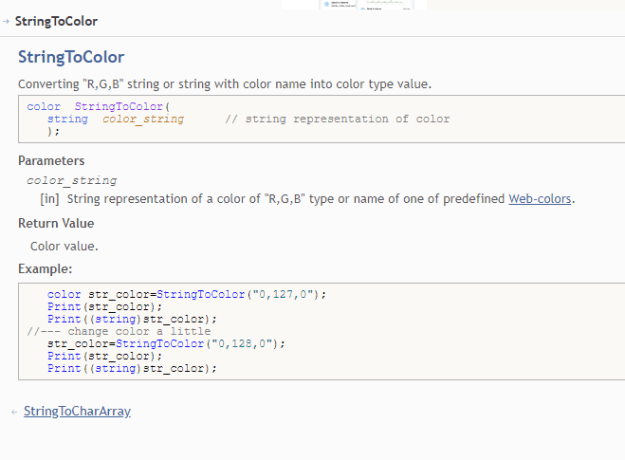Click the '//--- change color a little' comment
Screen dimensions: 625x460
click(119, 331)
